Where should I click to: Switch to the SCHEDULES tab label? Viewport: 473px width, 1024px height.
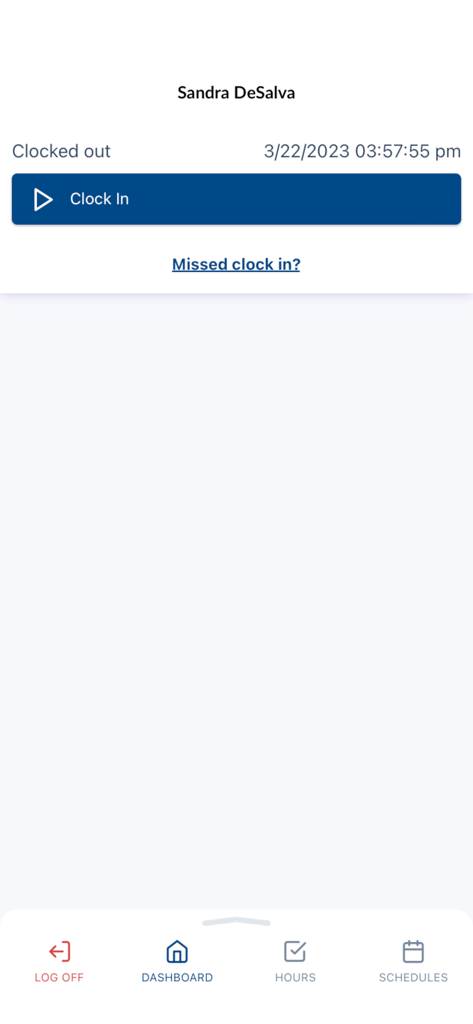pyautogui.click(x=413, y=978)
